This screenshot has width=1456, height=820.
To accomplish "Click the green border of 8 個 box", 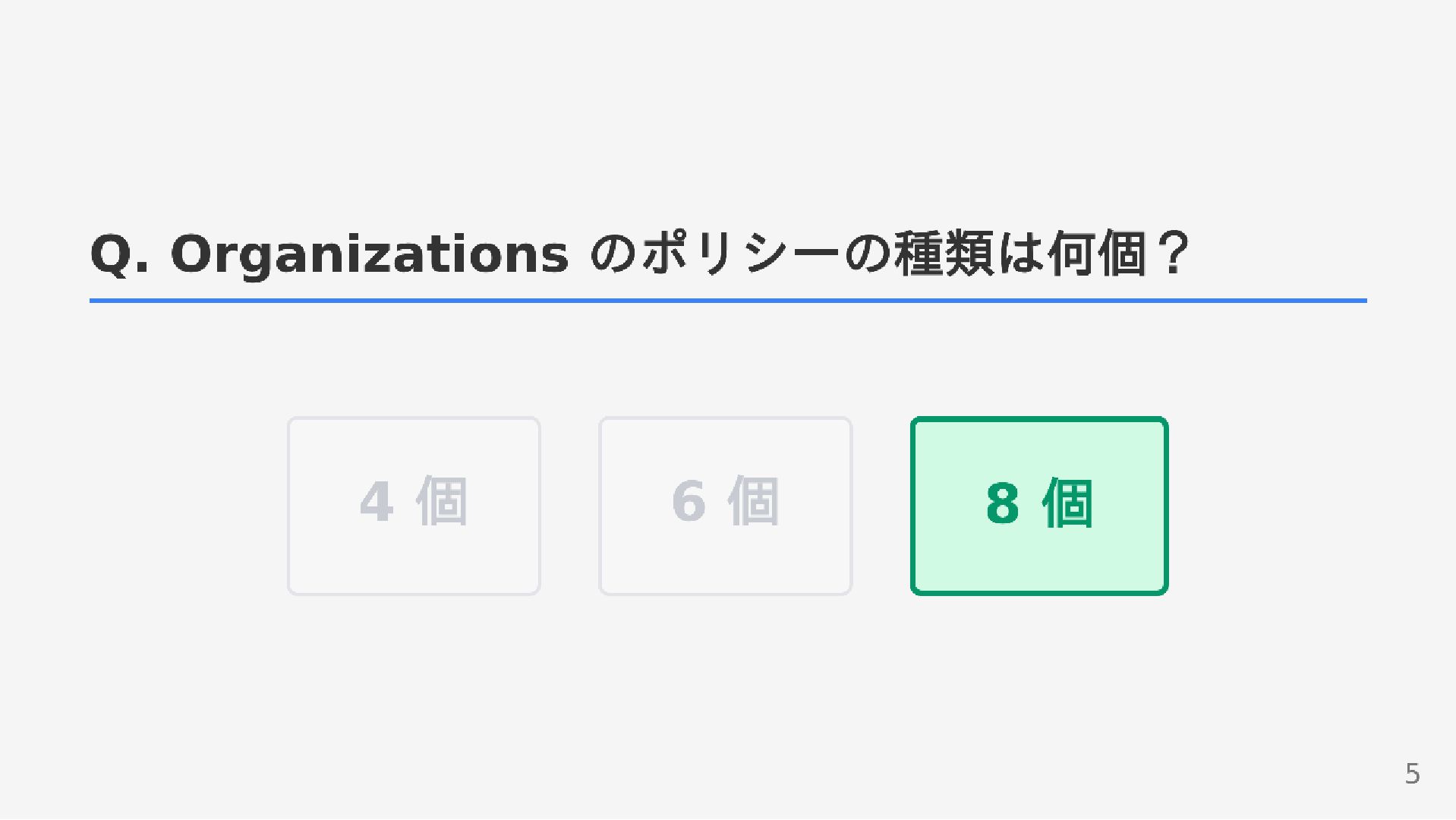I will 1038,418.
